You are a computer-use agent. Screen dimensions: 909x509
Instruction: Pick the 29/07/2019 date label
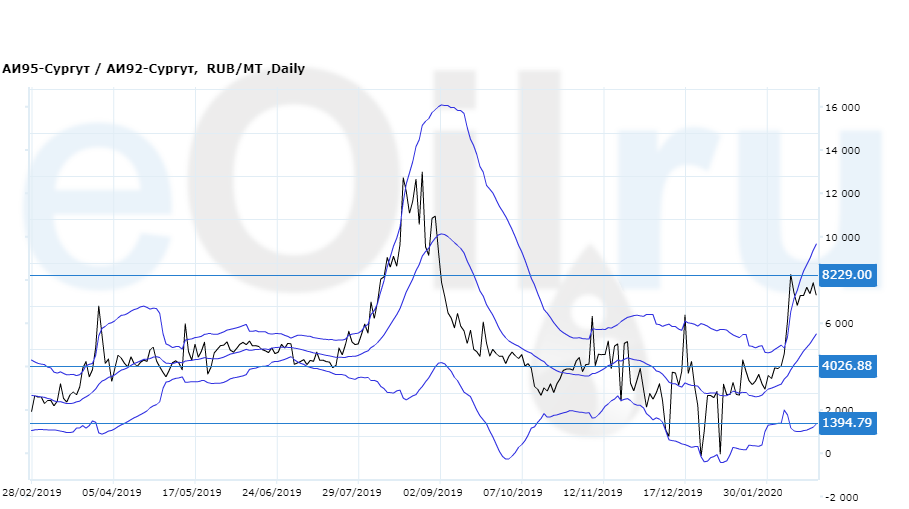pos(352,492)
